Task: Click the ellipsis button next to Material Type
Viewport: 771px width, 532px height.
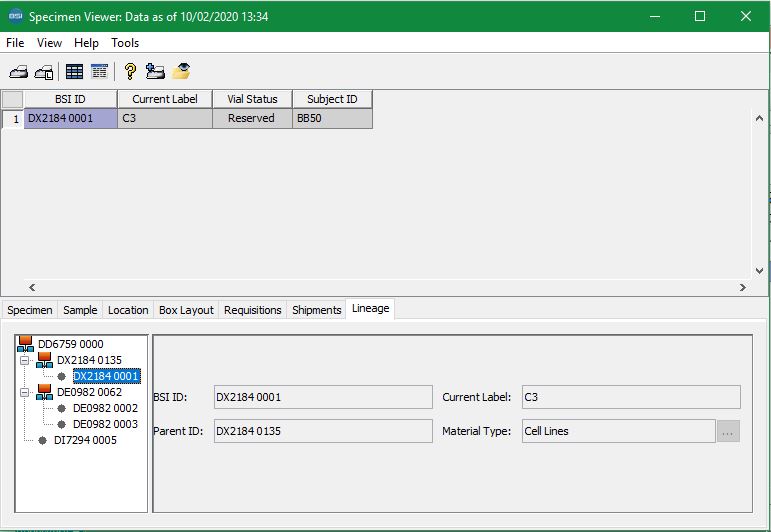Action: (728, 431)
